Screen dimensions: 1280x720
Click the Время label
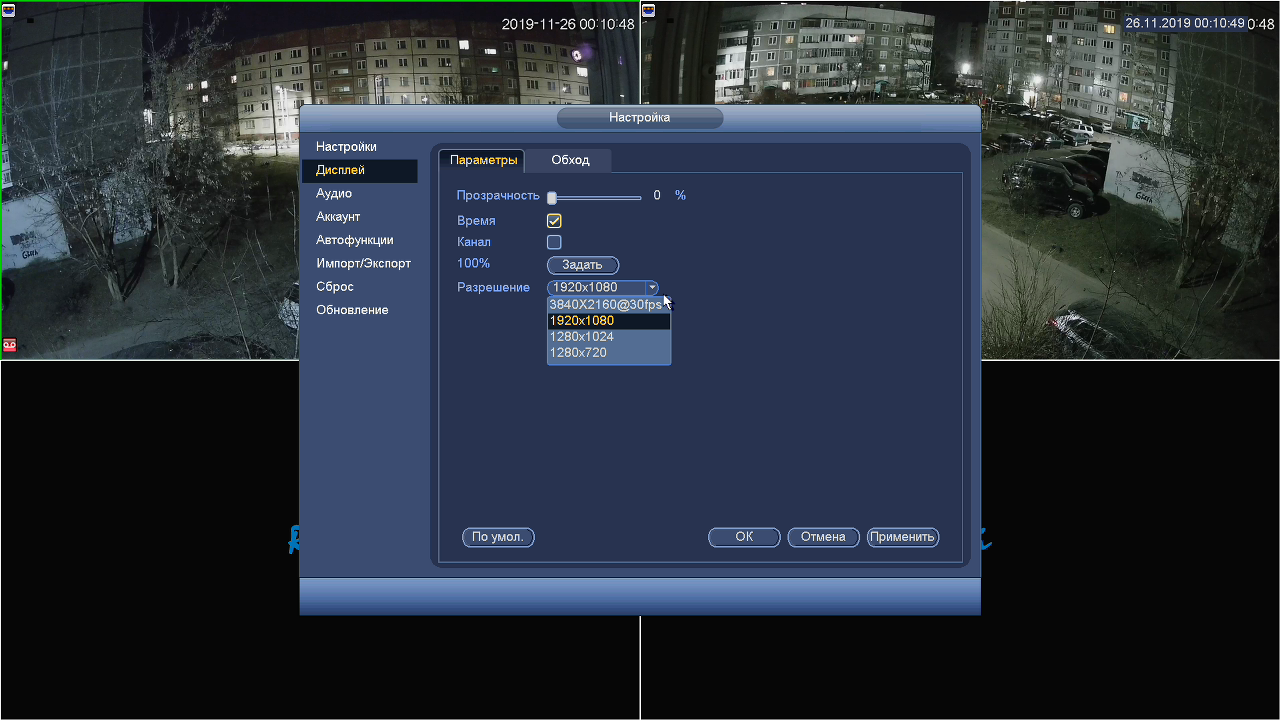[476, 221]
